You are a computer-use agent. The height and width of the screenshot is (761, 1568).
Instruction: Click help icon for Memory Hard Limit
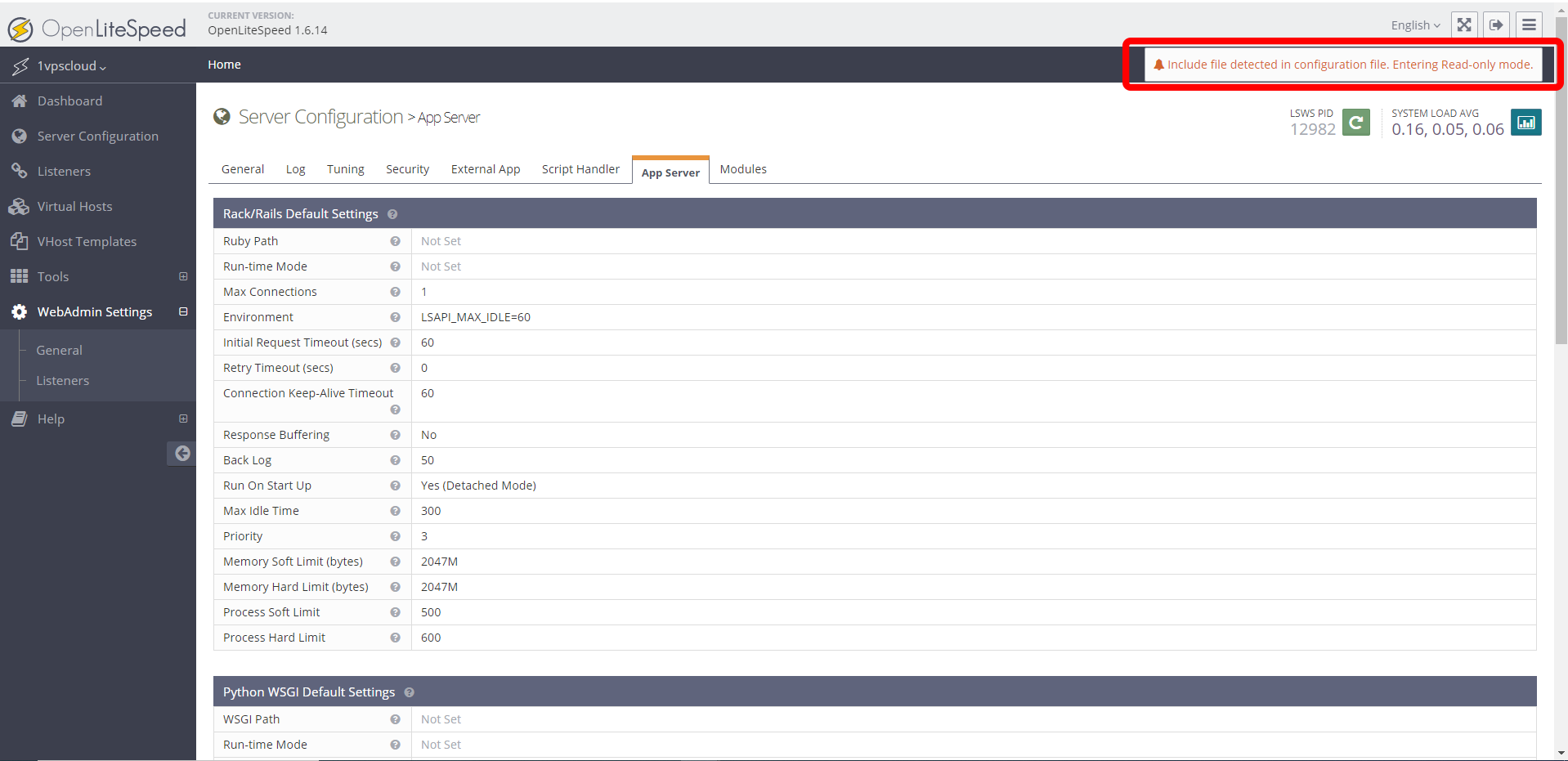point(395,587)
